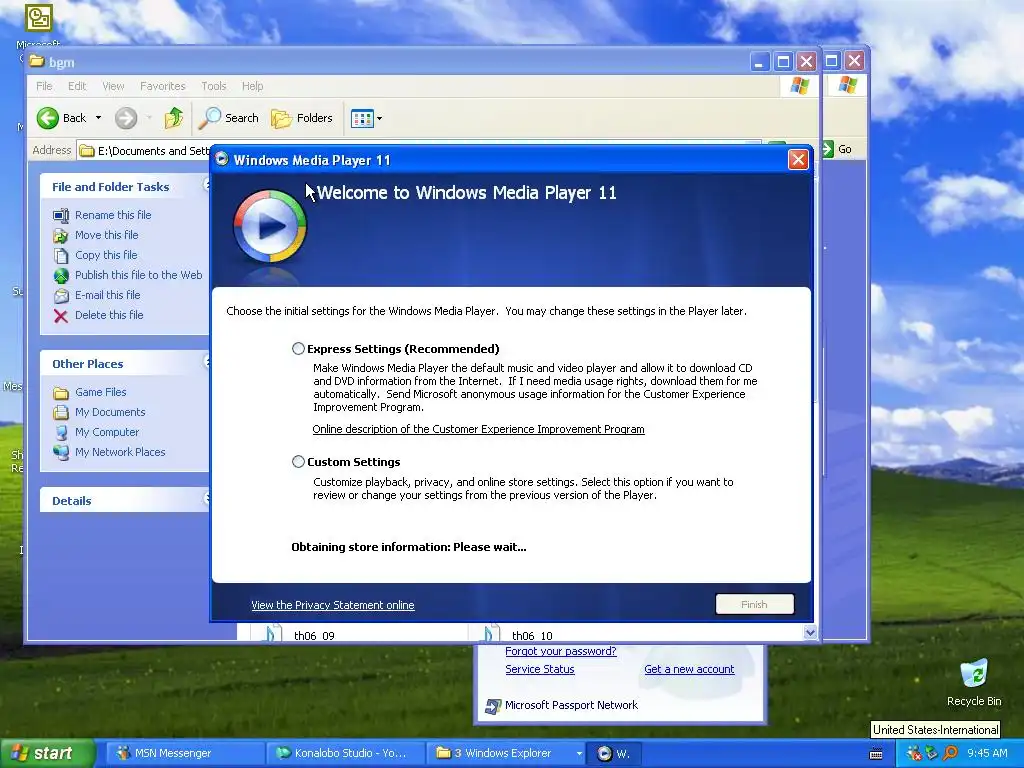Click Get a new account link
This screenshot has width=1024, height=768.
(689, 669)
